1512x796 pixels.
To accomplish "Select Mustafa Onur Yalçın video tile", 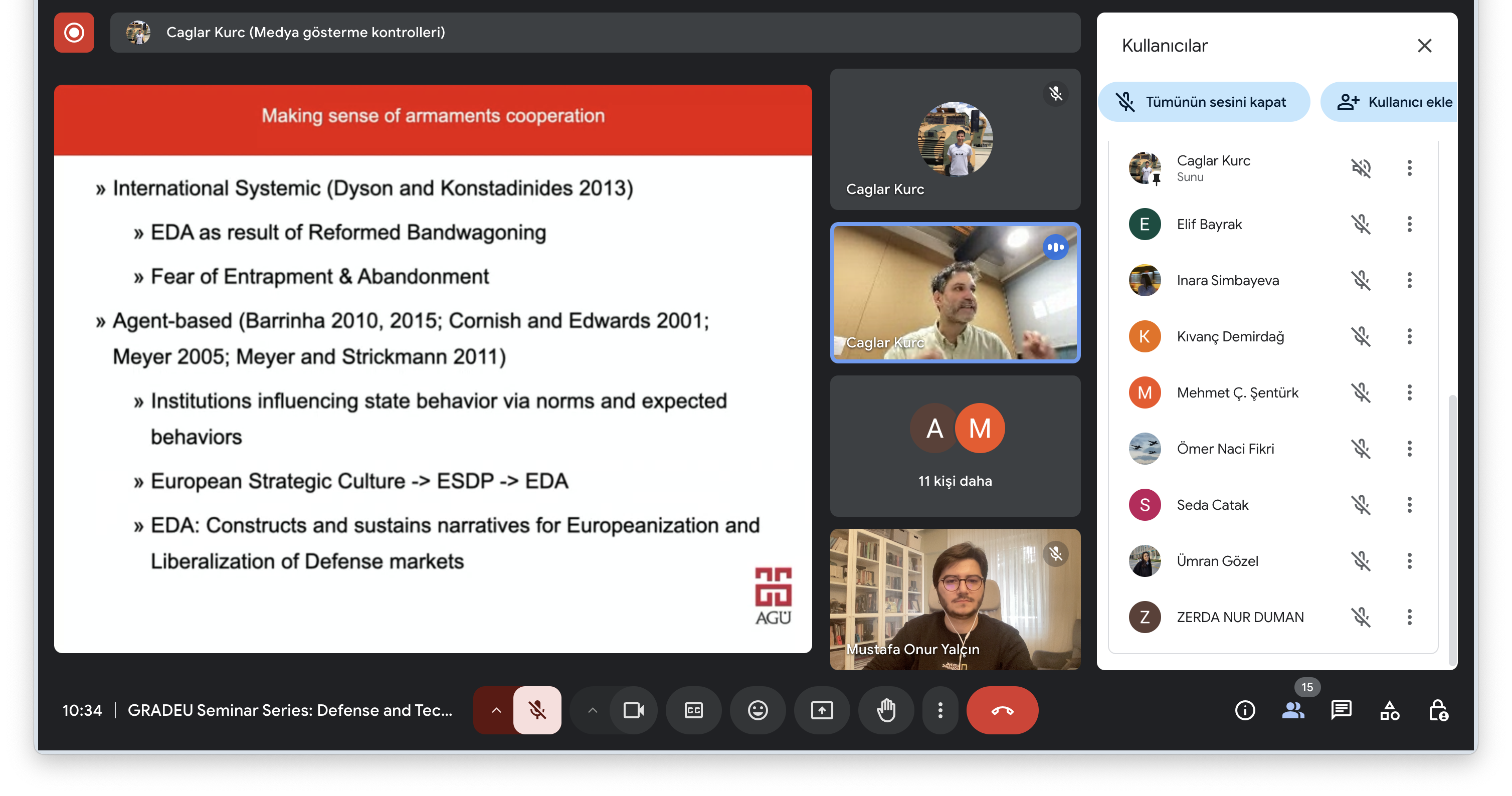I will pos(955,599).
